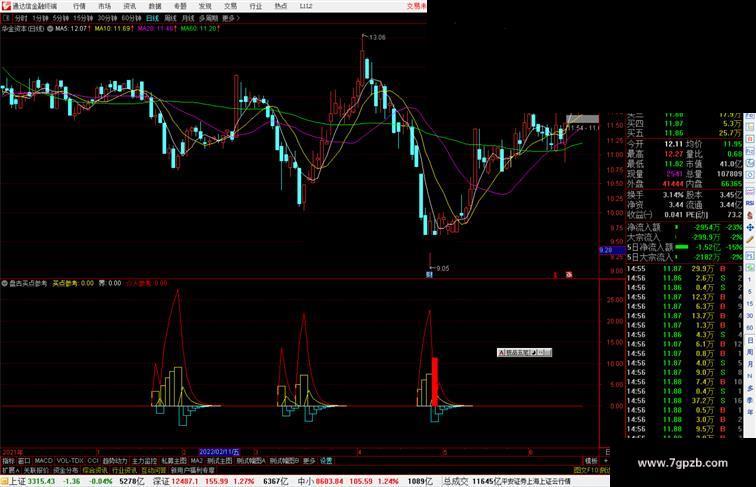Click the 上证 index in status bar
Screen dimensions: 756x487
(17, 481)
